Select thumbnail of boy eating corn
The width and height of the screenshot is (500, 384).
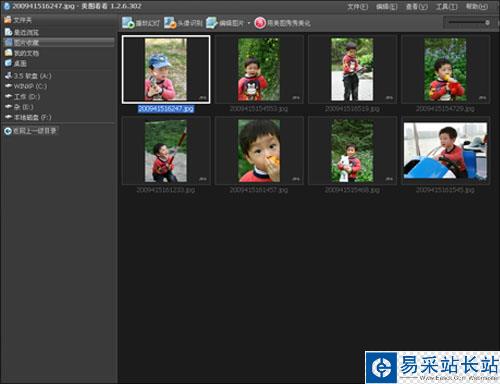pos(445,69)
